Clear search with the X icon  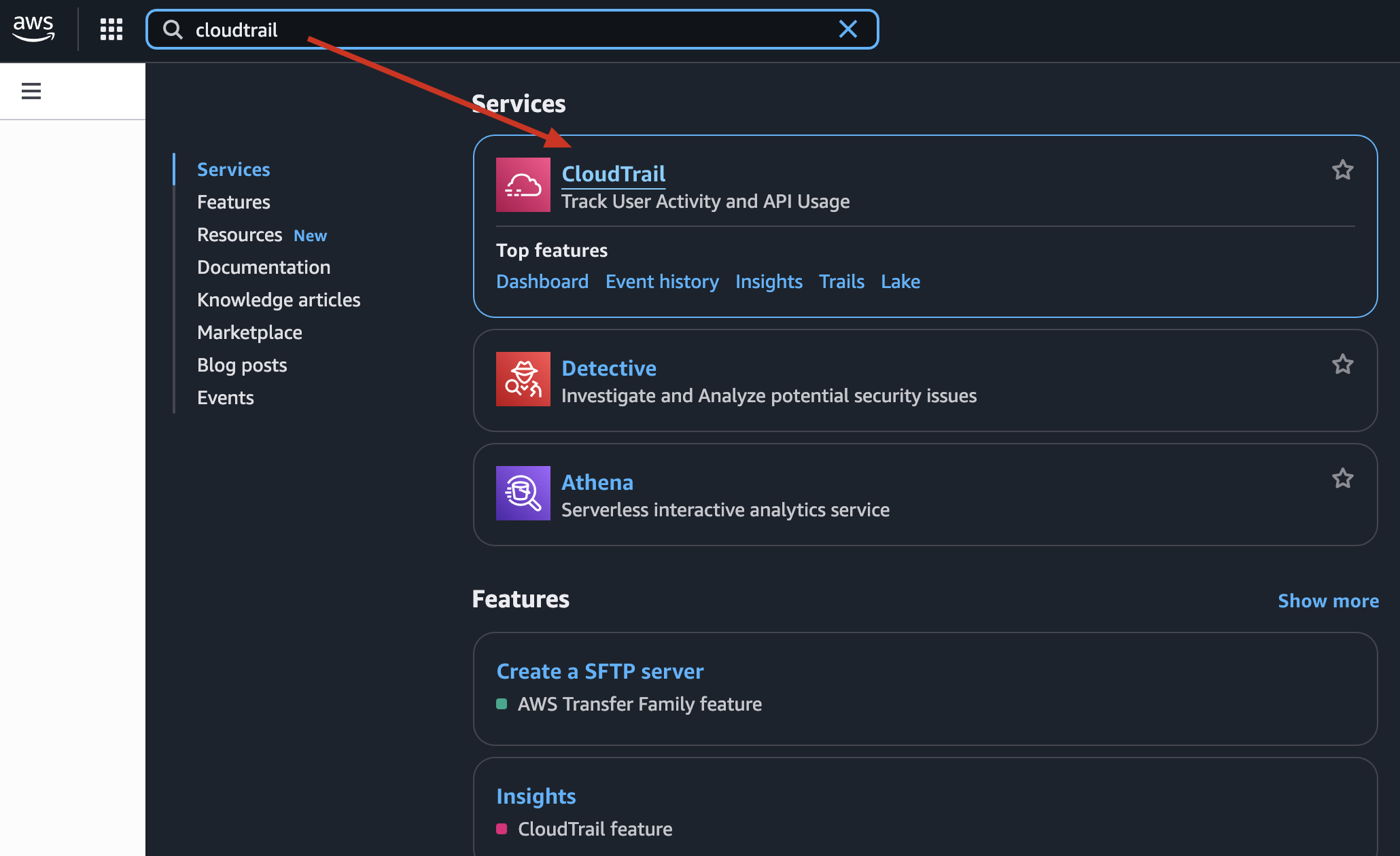coord(847,29)
